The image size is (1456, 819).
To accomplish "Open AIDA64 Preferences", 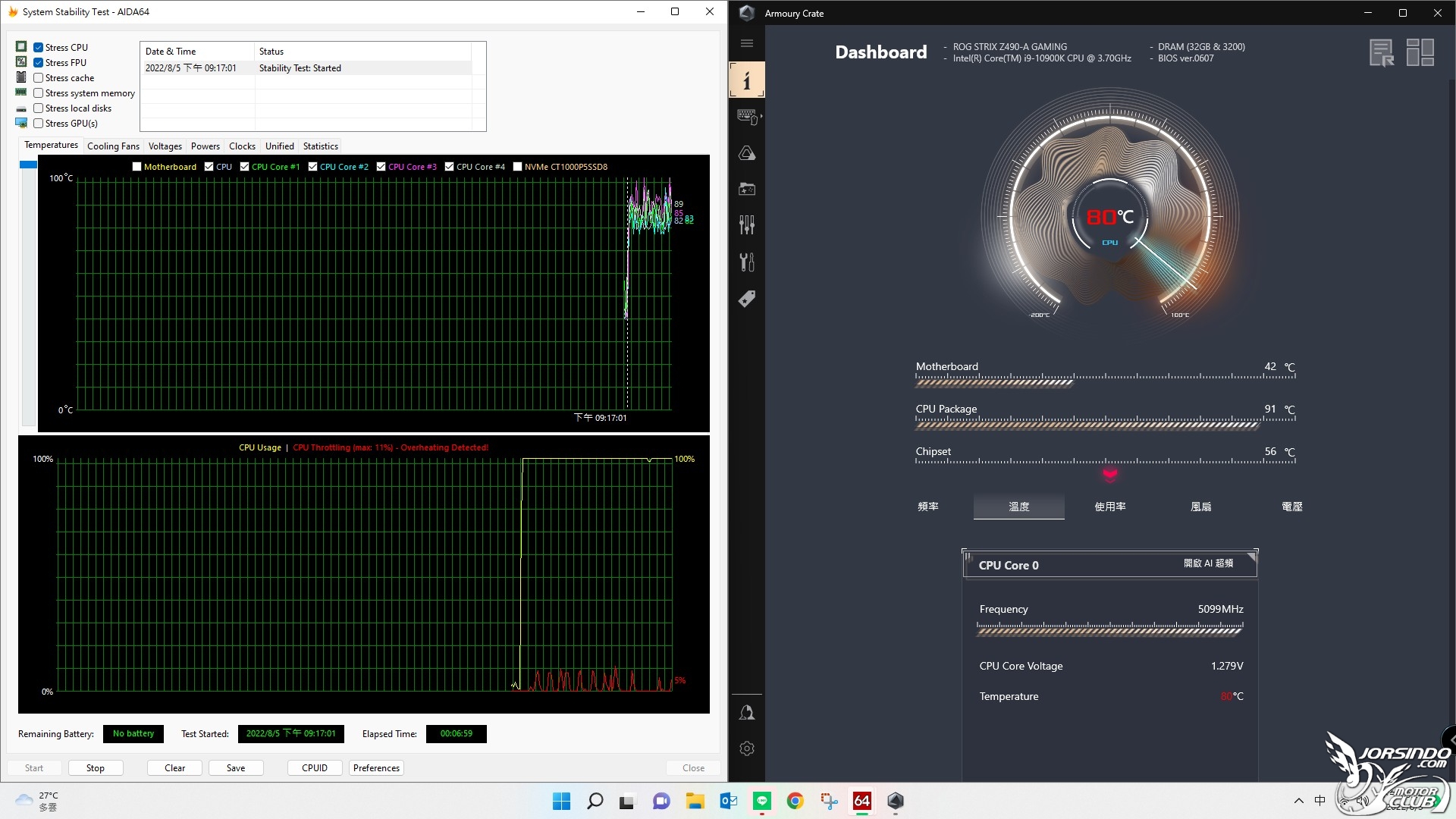I will tap(376, 768).
